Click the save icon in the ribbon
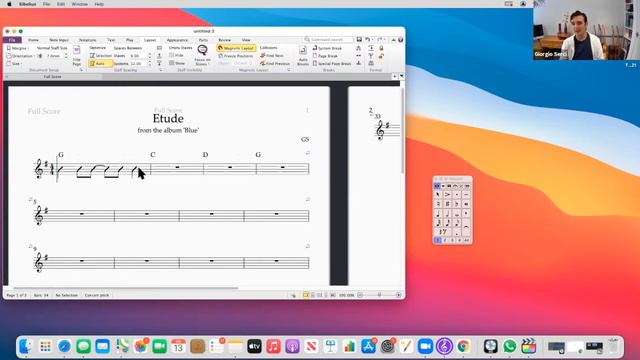This screenshot has width=640, height=360. pyautogui.click(x=359, y=40)
